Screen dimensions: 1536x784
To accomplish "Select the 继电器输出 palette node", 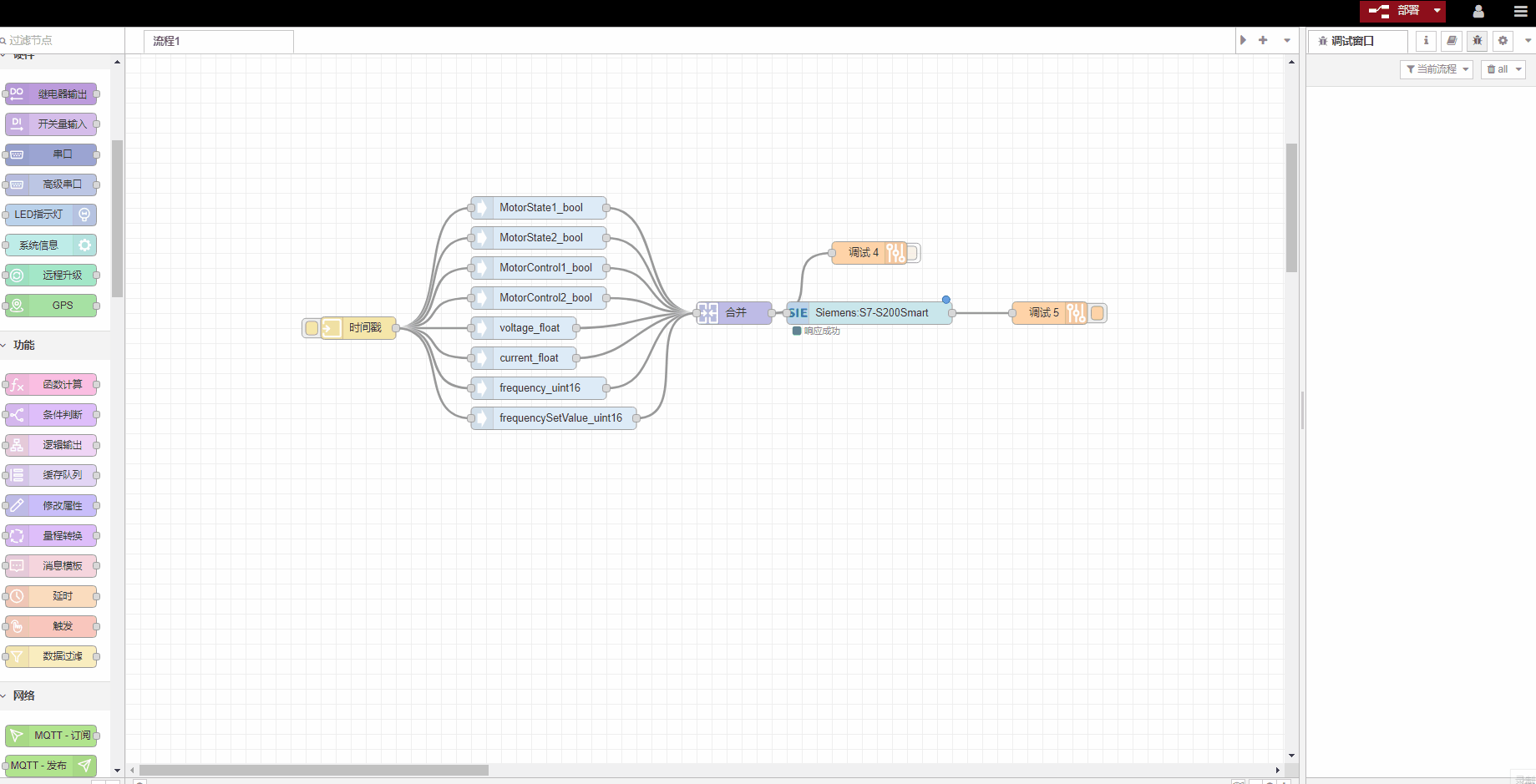I will click(x=51, y=94).
